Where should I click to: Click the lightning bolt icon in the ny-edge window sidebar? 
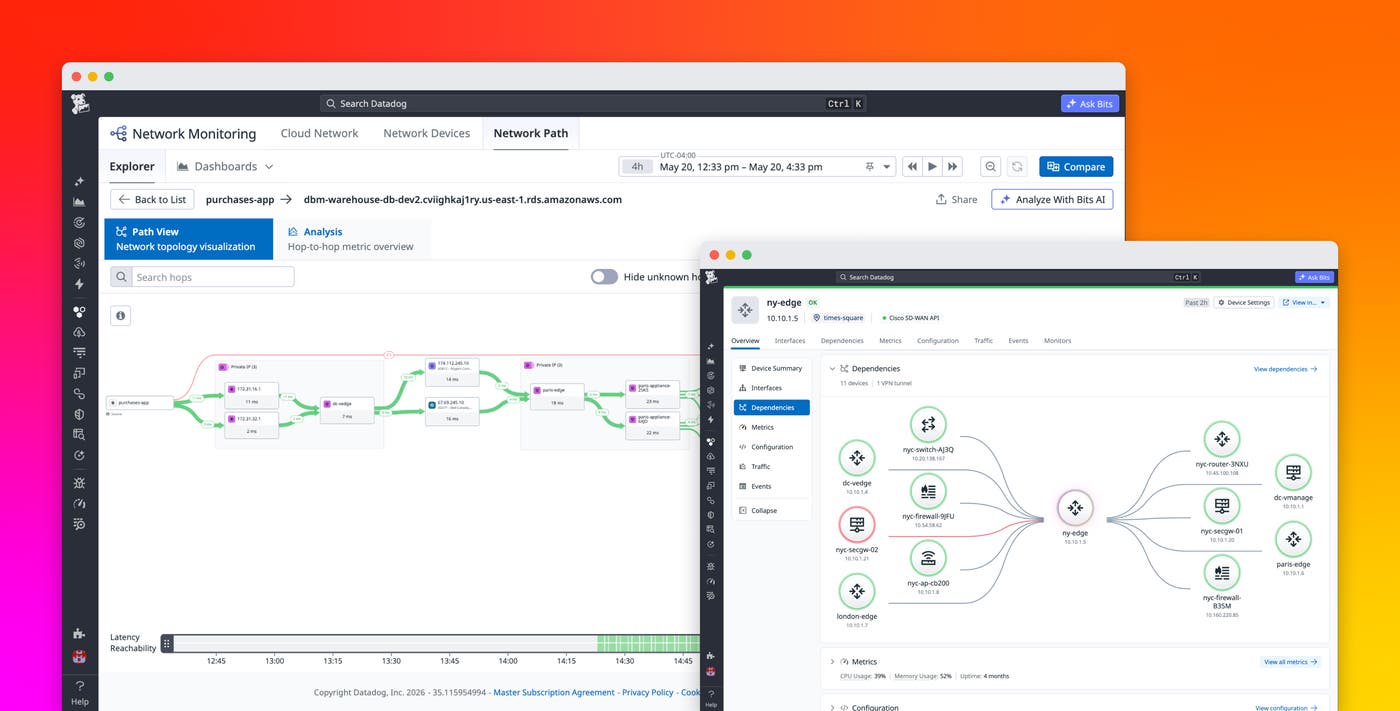(710, 418)
